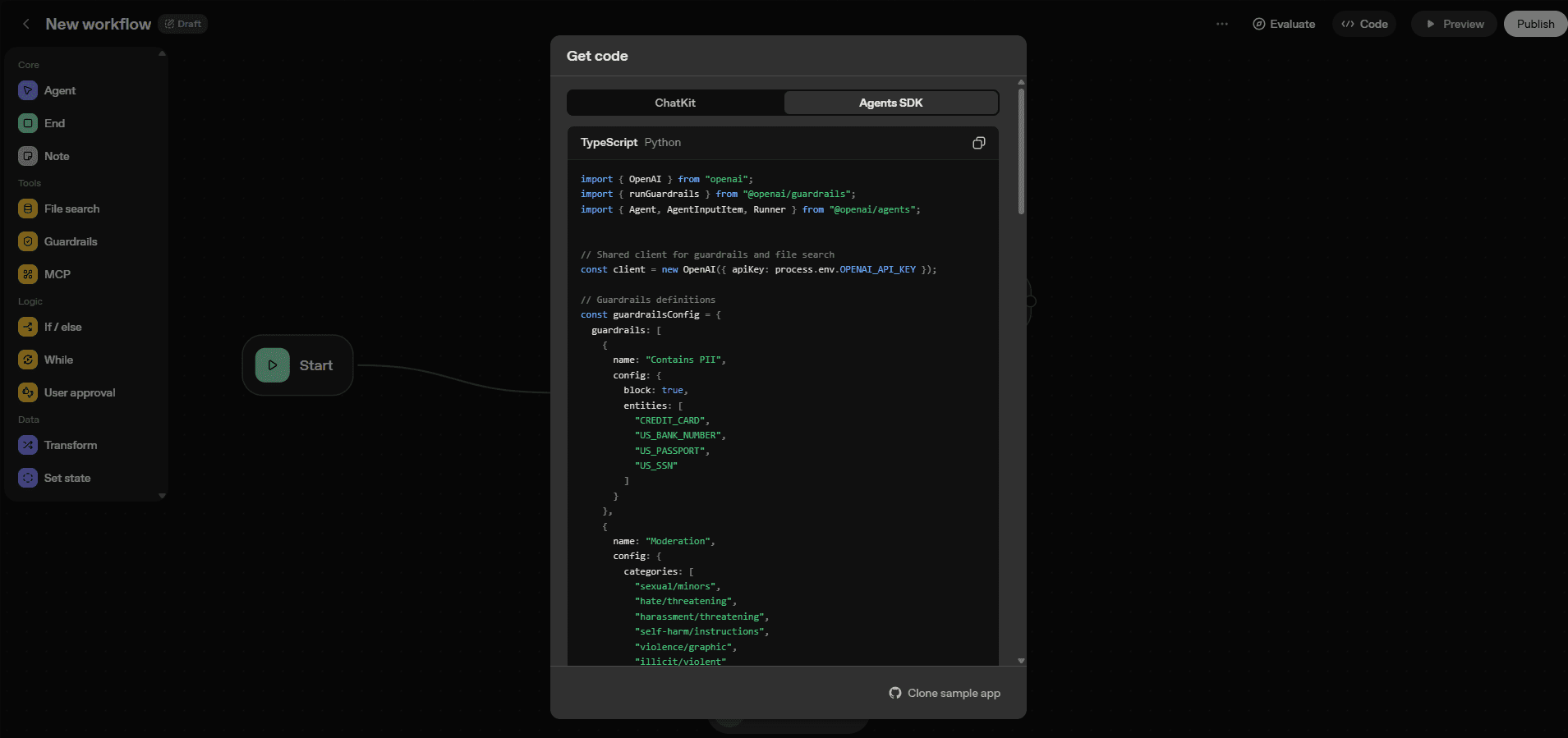
Task: Click the Draft status badge
Action: coord(182,24)
